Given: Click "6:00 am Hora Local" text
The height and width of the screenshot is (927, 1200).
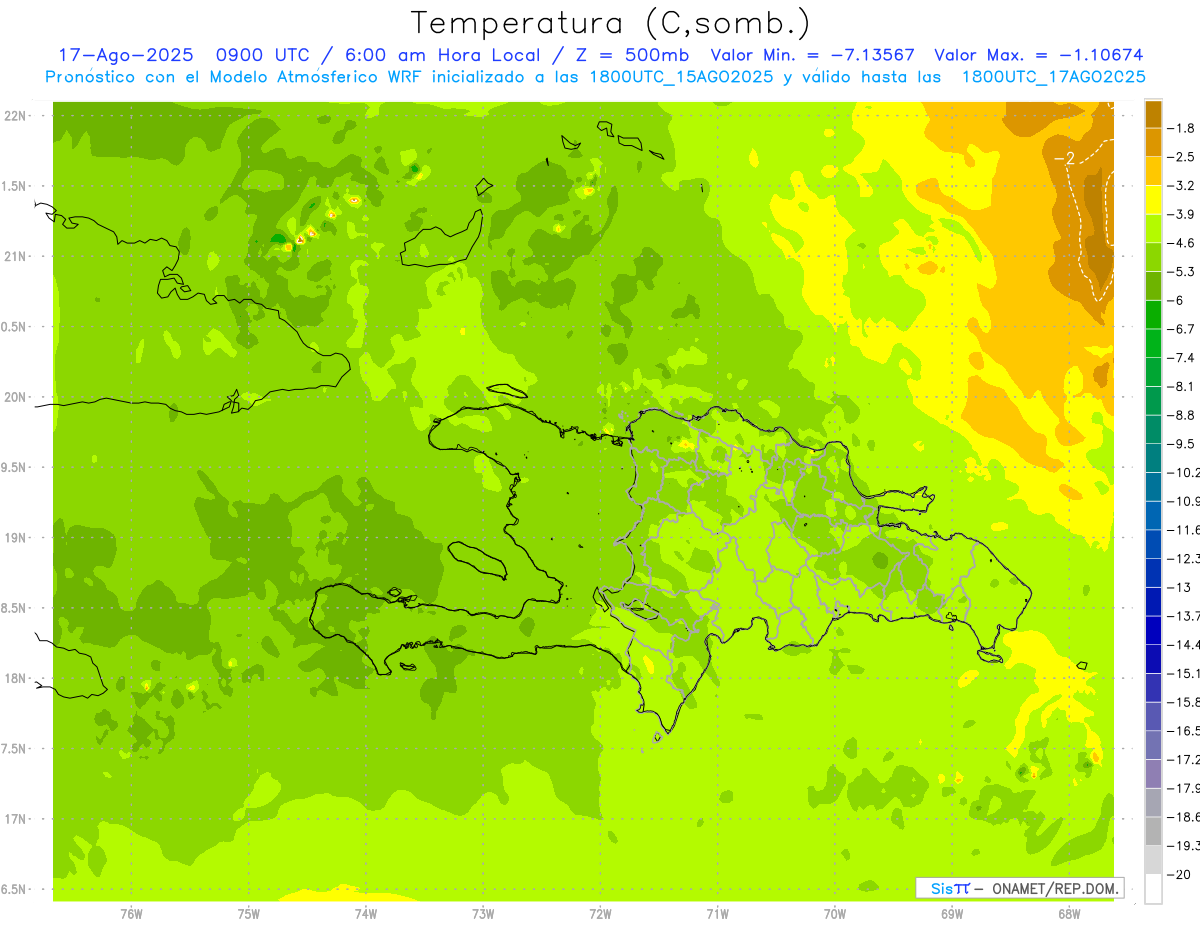Looking at the screenshot, I should click(x=445, y=55).
